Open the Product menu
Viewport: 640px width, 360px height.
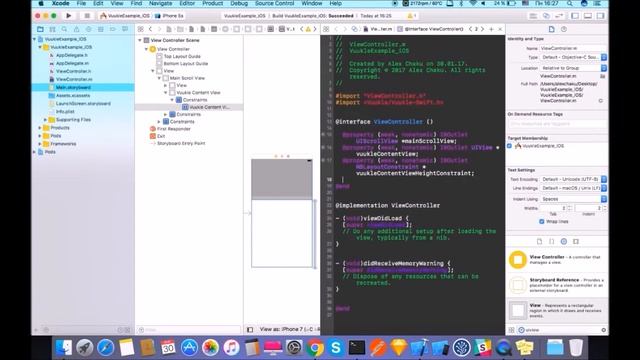click(213, 3)
